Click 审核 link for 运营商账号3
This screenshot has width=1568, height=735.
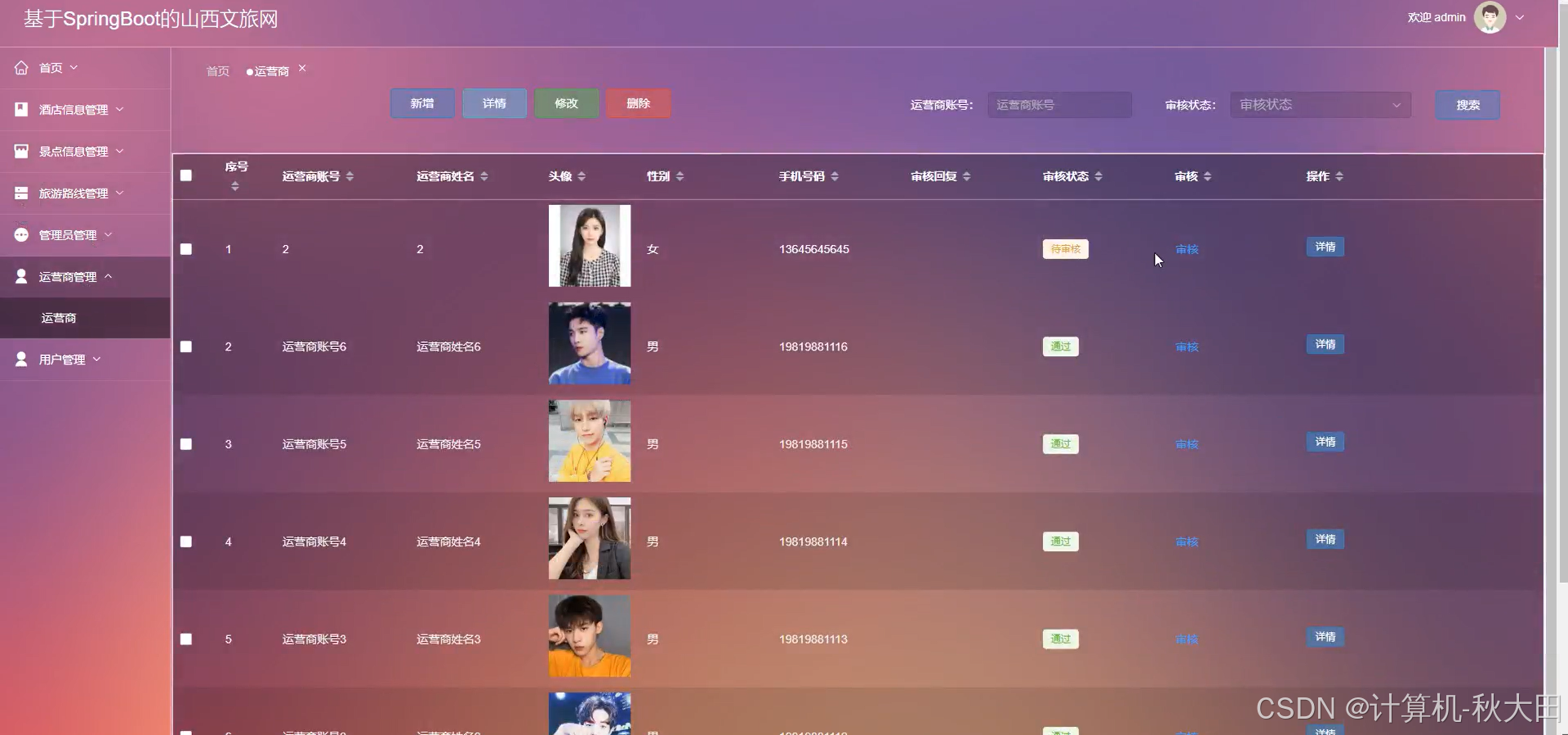point(1187,639)
